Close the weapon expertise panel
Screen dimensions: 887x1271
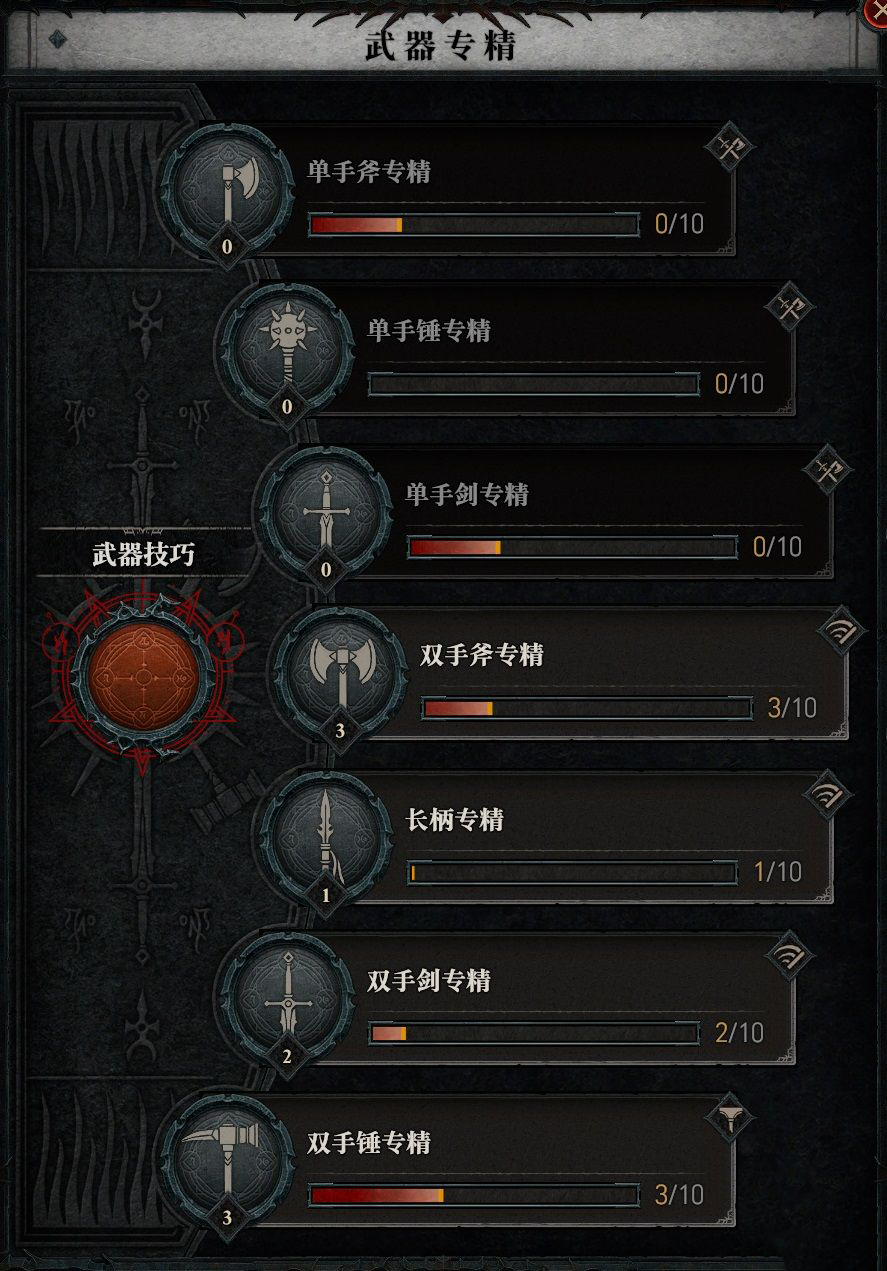pyautogui.click(x=877, y=8)
